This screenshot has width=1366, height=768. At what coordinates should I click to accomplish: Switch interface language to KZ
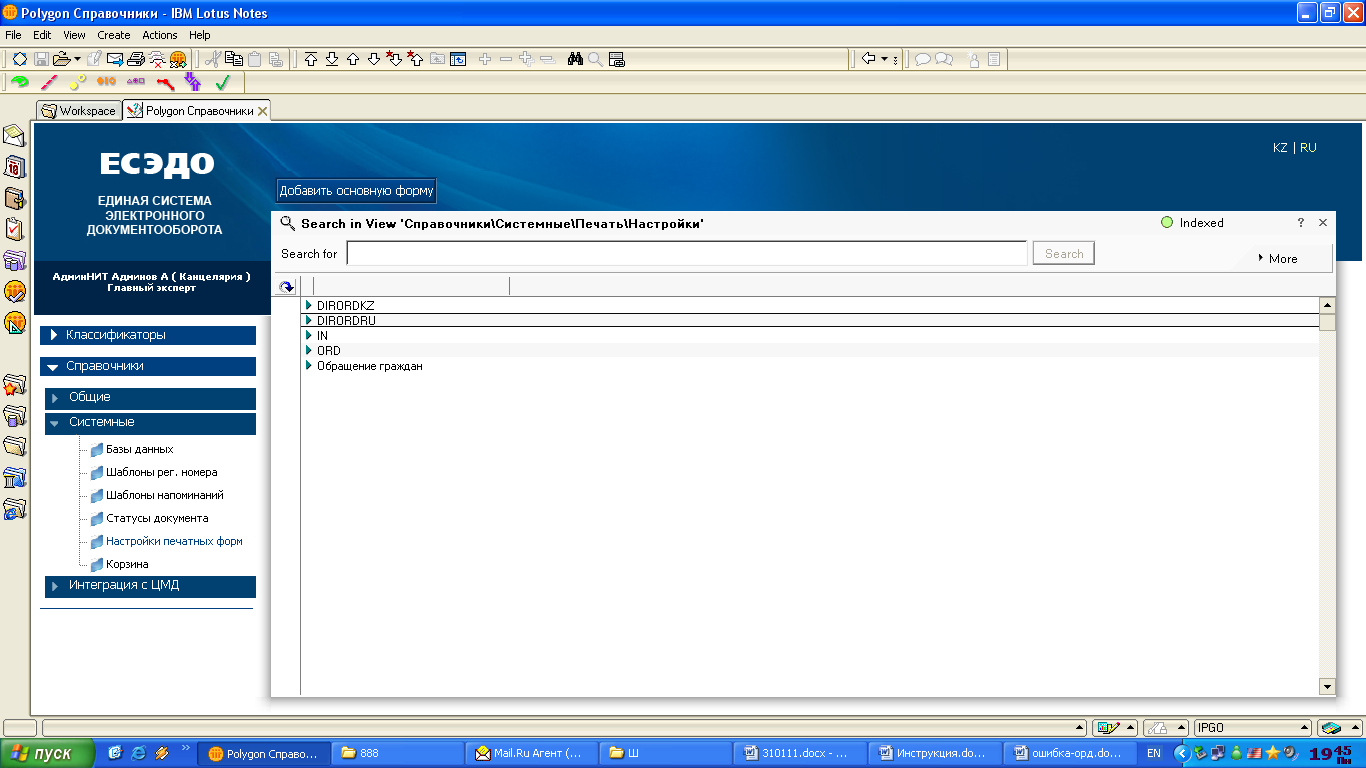coord(1280,147)
